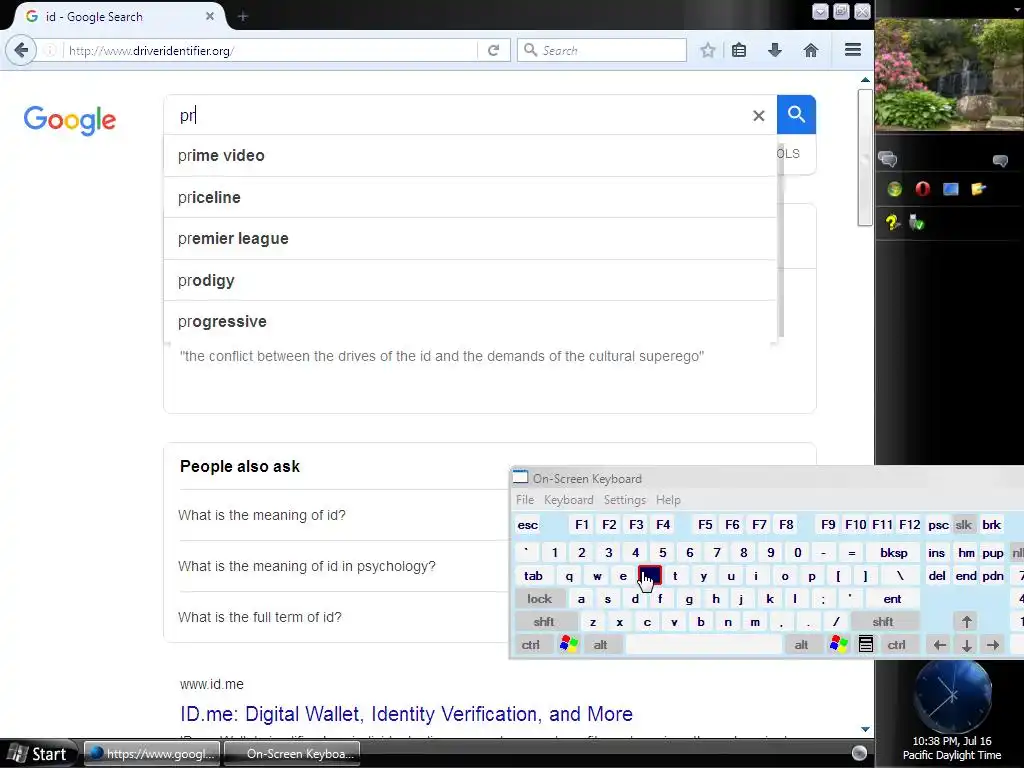Viewport: 1024px width, 768px height.
Task: Click the esc key on keyboard
Action: 528,525
